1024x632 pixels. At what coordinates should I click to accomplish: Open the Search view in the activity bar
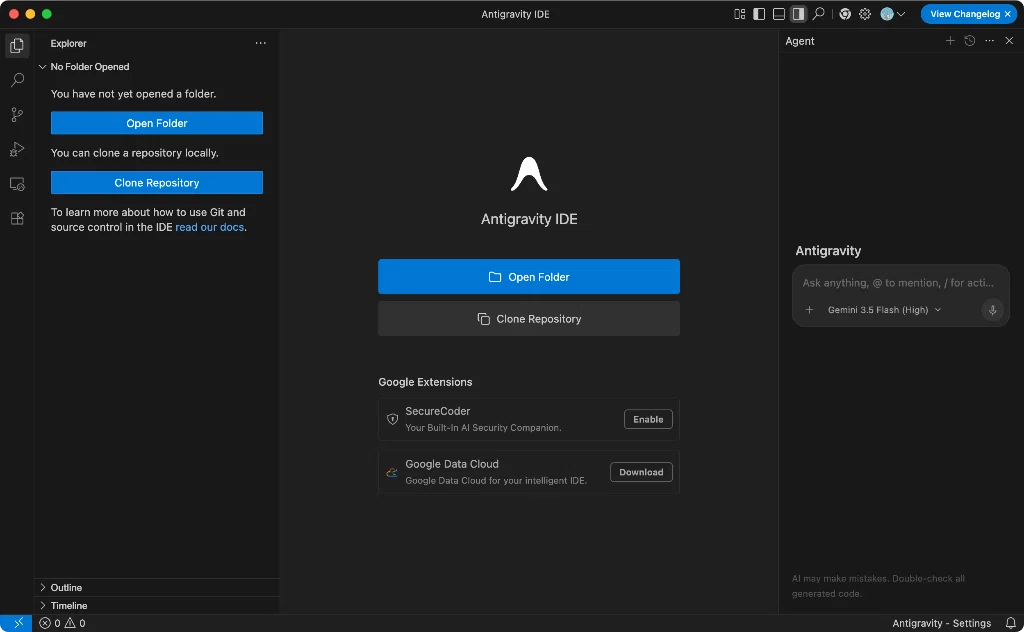pyautogui.click(x=18, y=80)
